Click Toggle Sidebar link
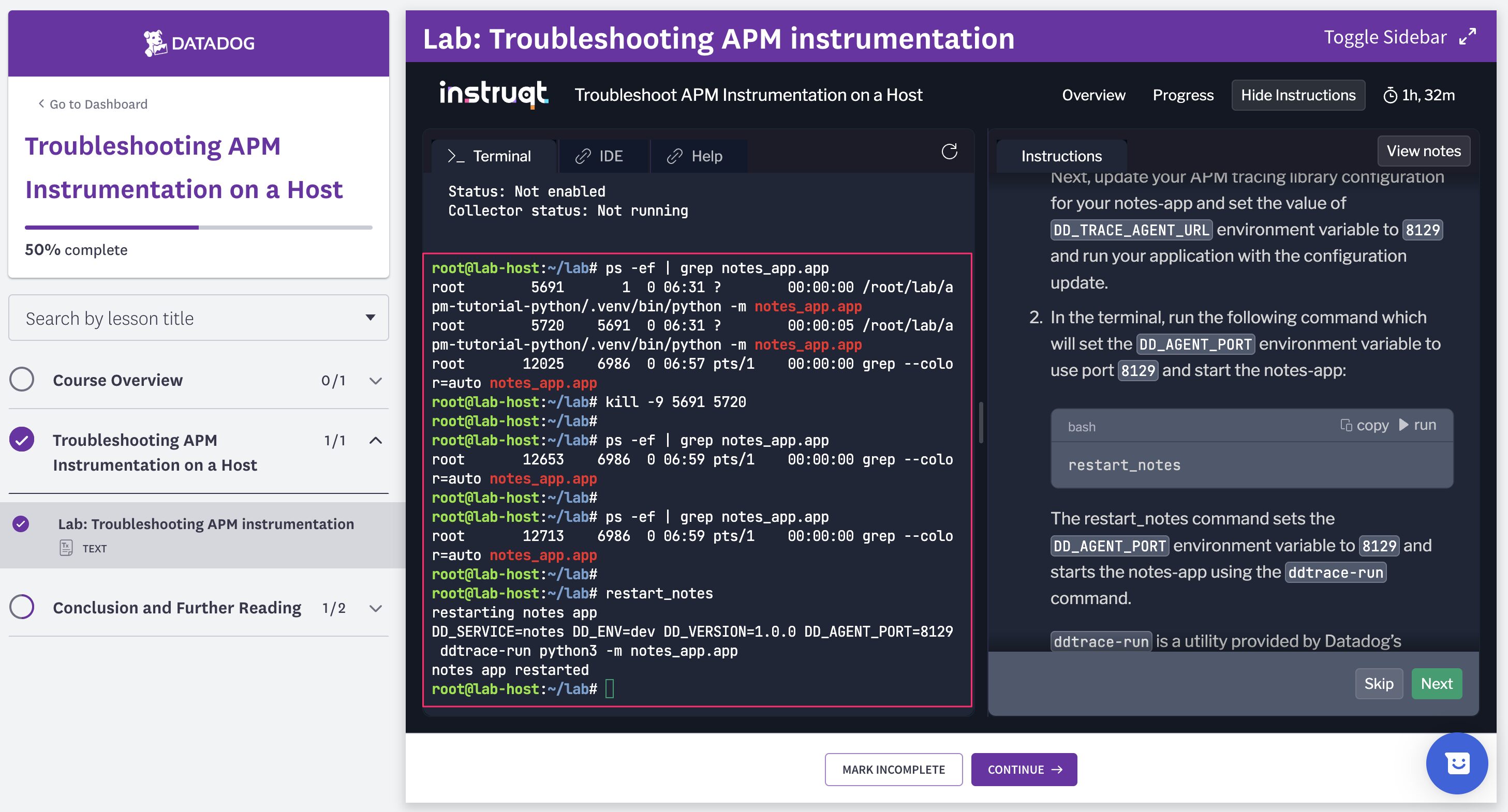 click(1385, 37)
